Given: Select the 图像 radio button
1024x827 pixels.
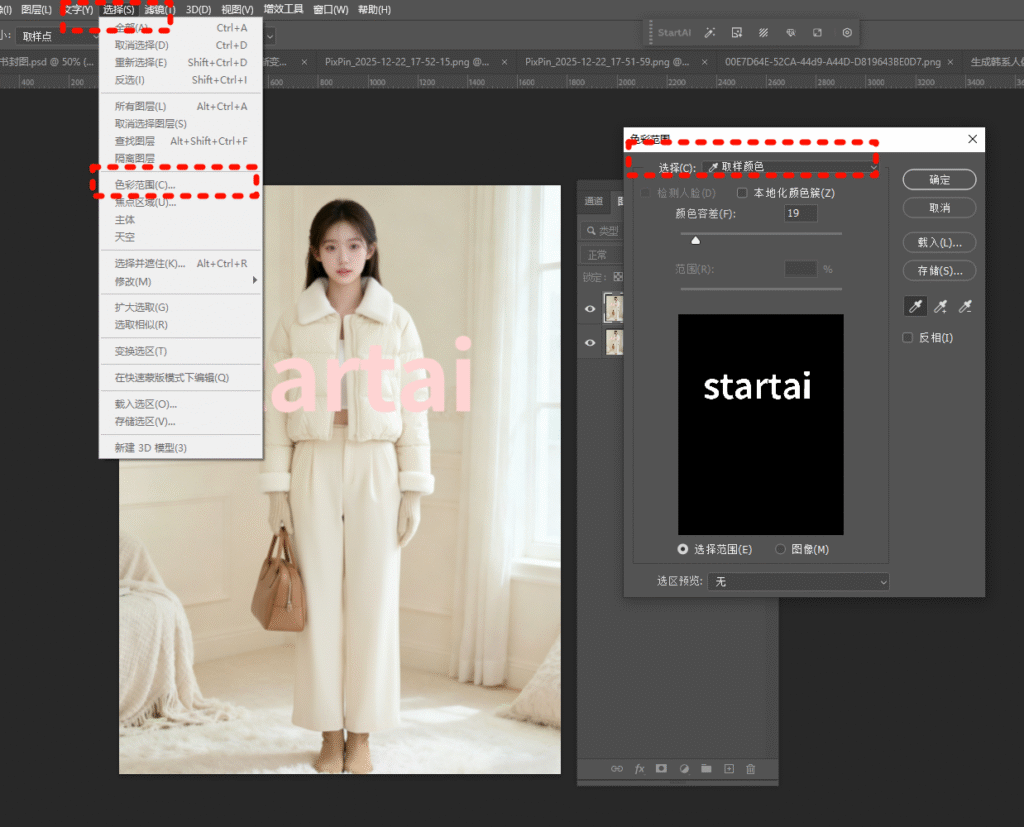Looking at the screenshot, I should click(780, 549).
